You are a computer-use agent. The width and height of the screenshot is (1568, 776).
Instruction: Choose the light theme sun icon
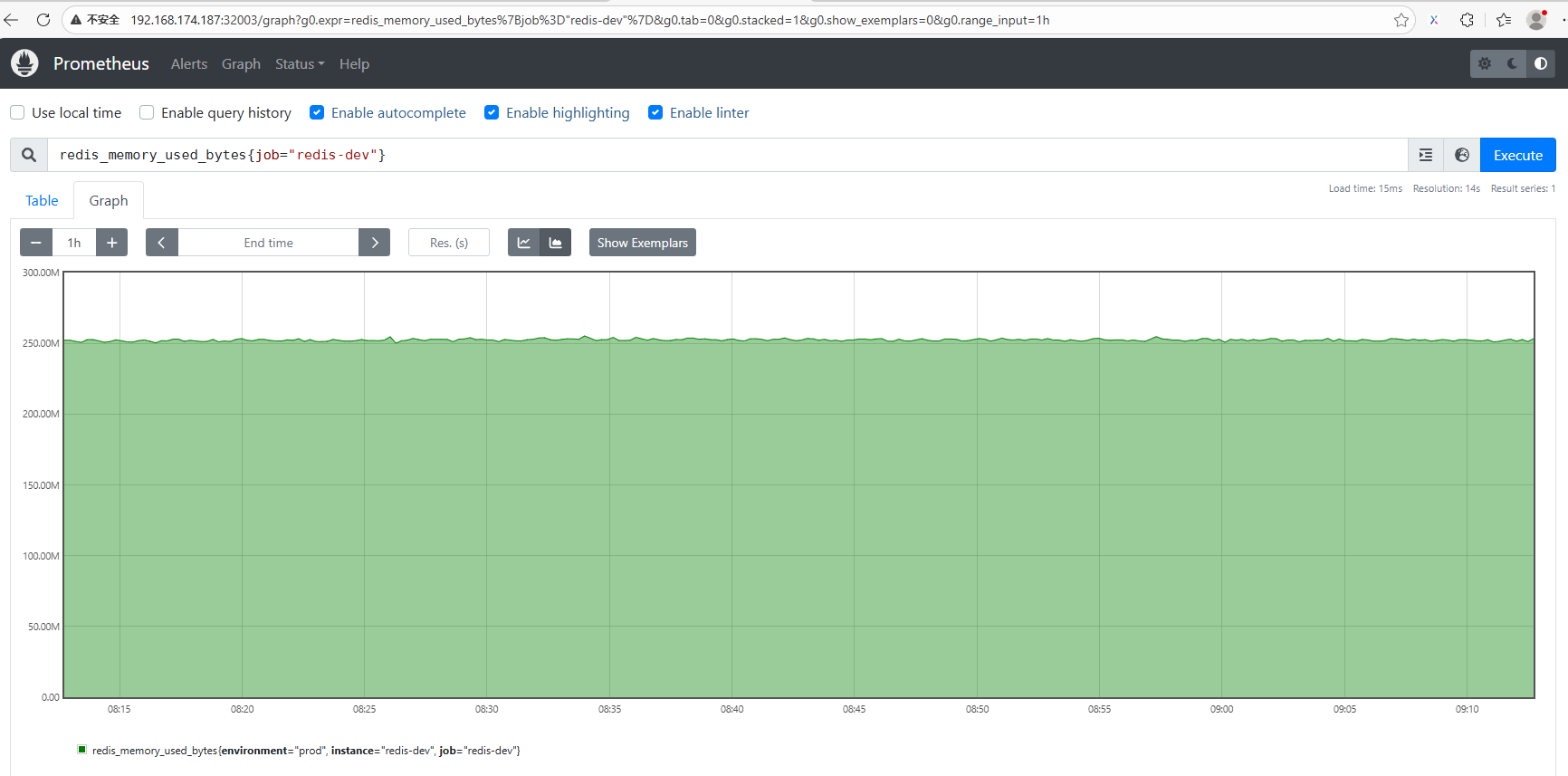pyautogui.click(x=1485, y=63)
